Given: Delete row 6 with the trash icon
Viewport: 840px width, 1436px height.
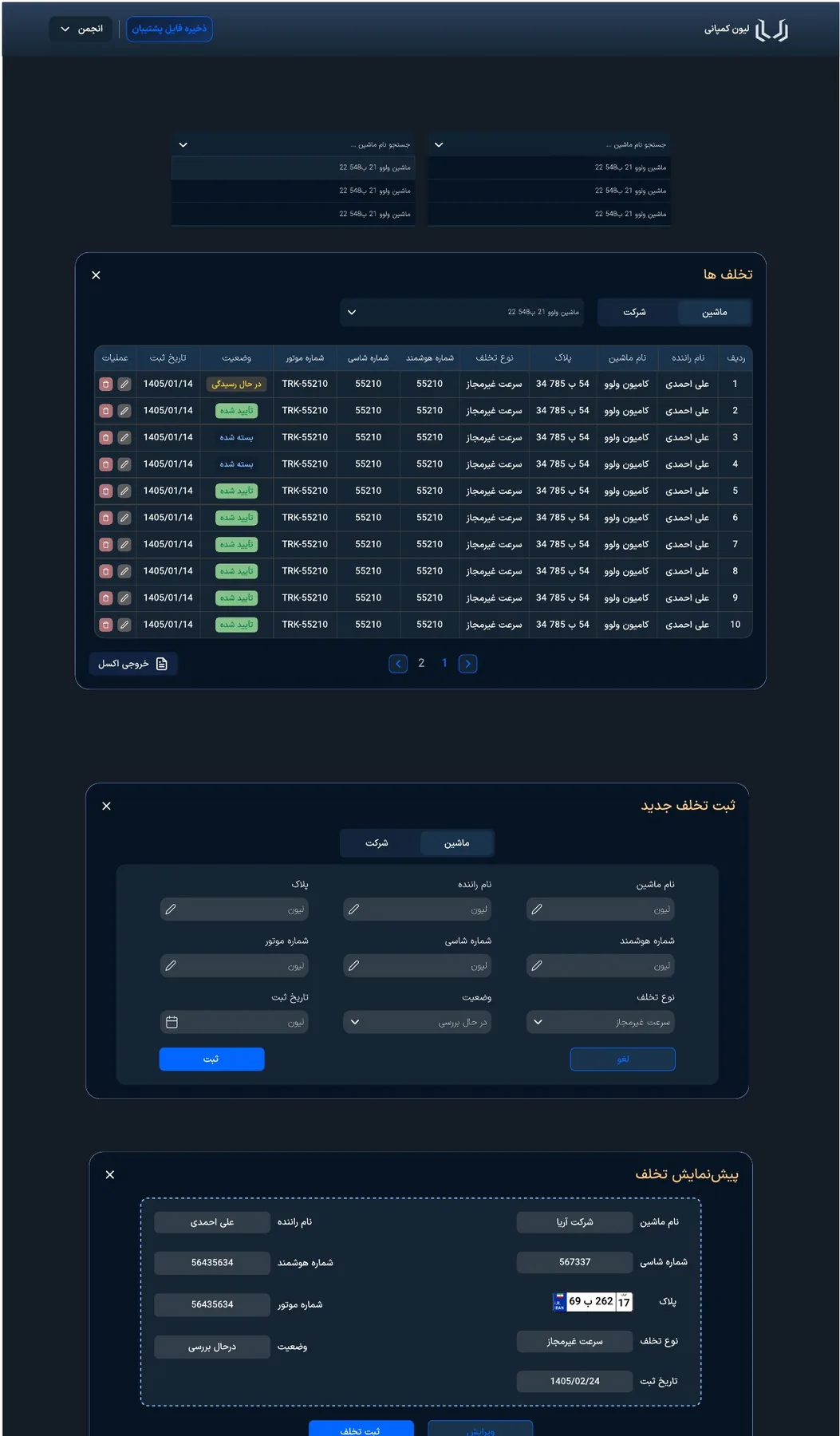Looking at the screenshot, I should [x=105, y=518].
